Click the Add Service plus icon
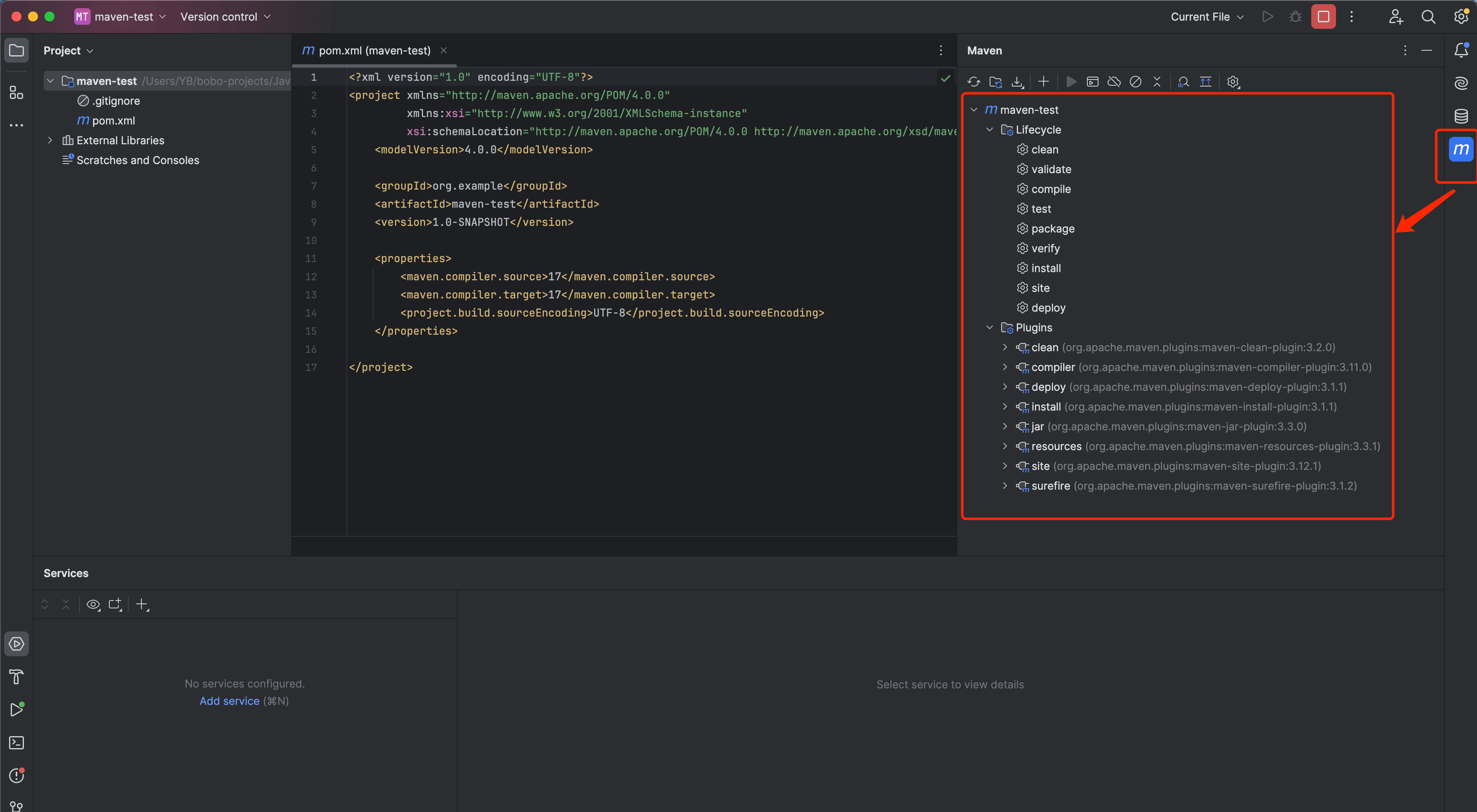The height and width of the screenshot is (812, 1477). (x=141, y=604)
